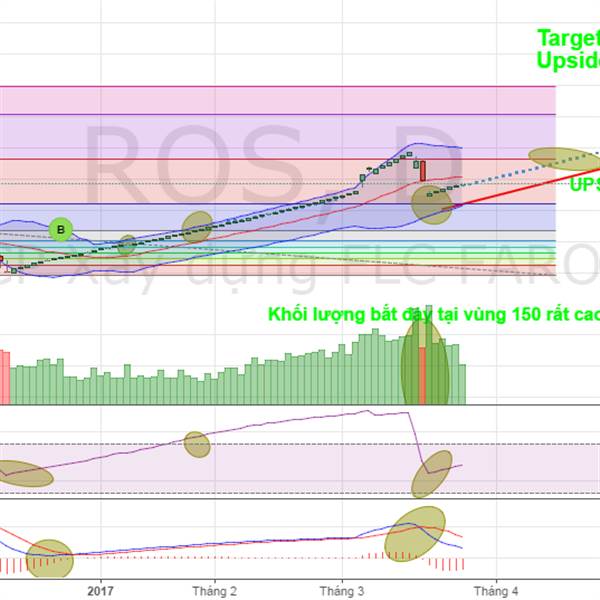Click the green 'Upside' annotation text
The image size is (600, 600).
[x=568, y=60]
